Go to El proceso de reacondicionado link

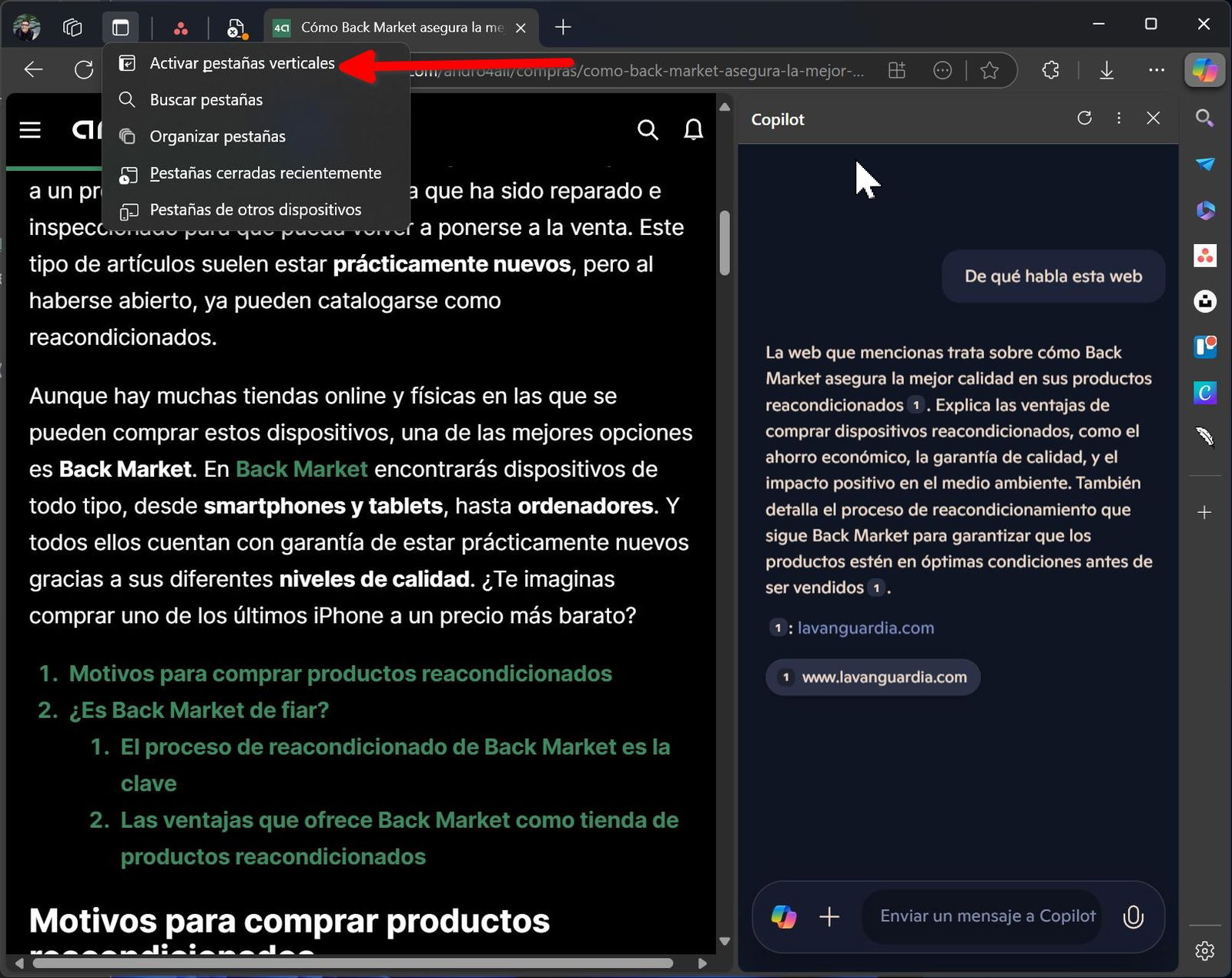395,765
